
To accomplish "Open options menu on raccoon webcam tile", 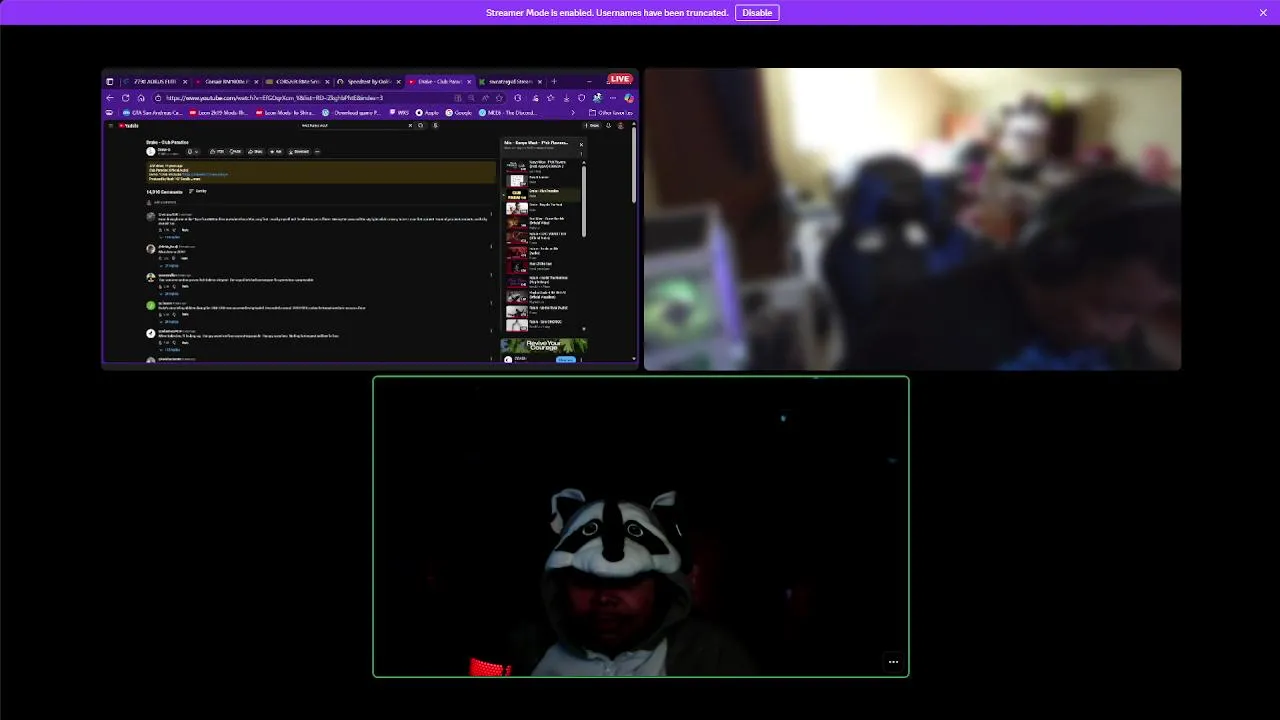I will coord(893,662).
